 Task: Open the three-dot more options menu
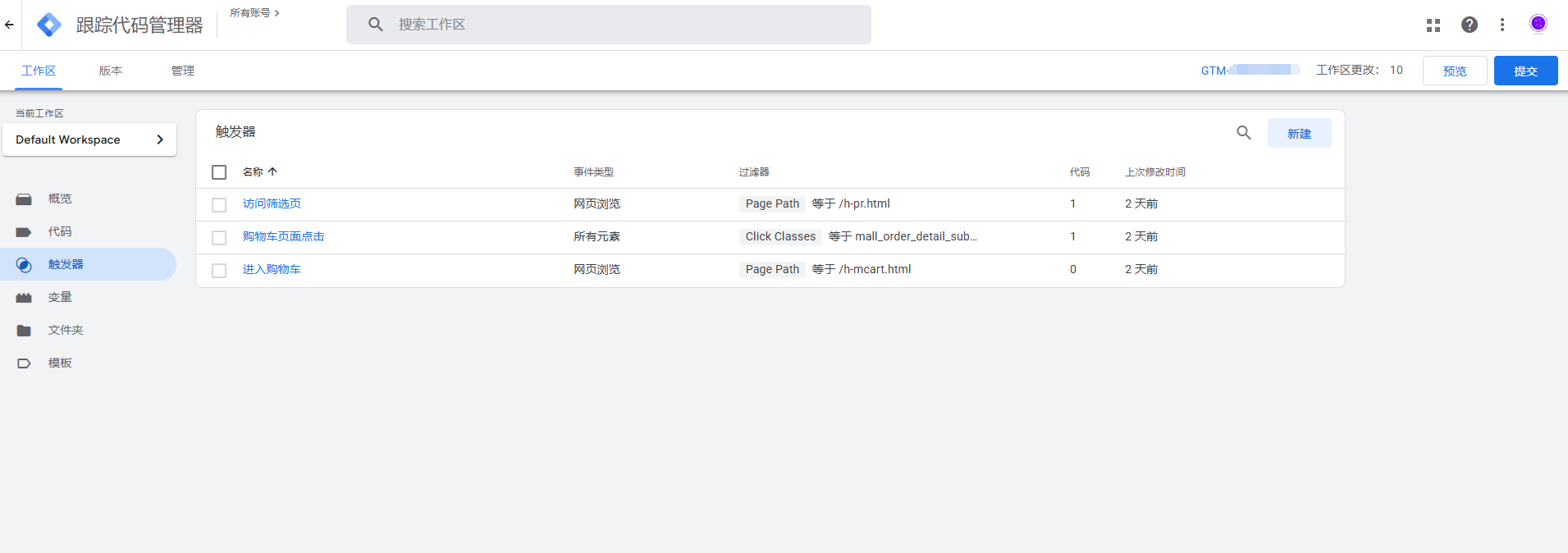[1502, 25]
